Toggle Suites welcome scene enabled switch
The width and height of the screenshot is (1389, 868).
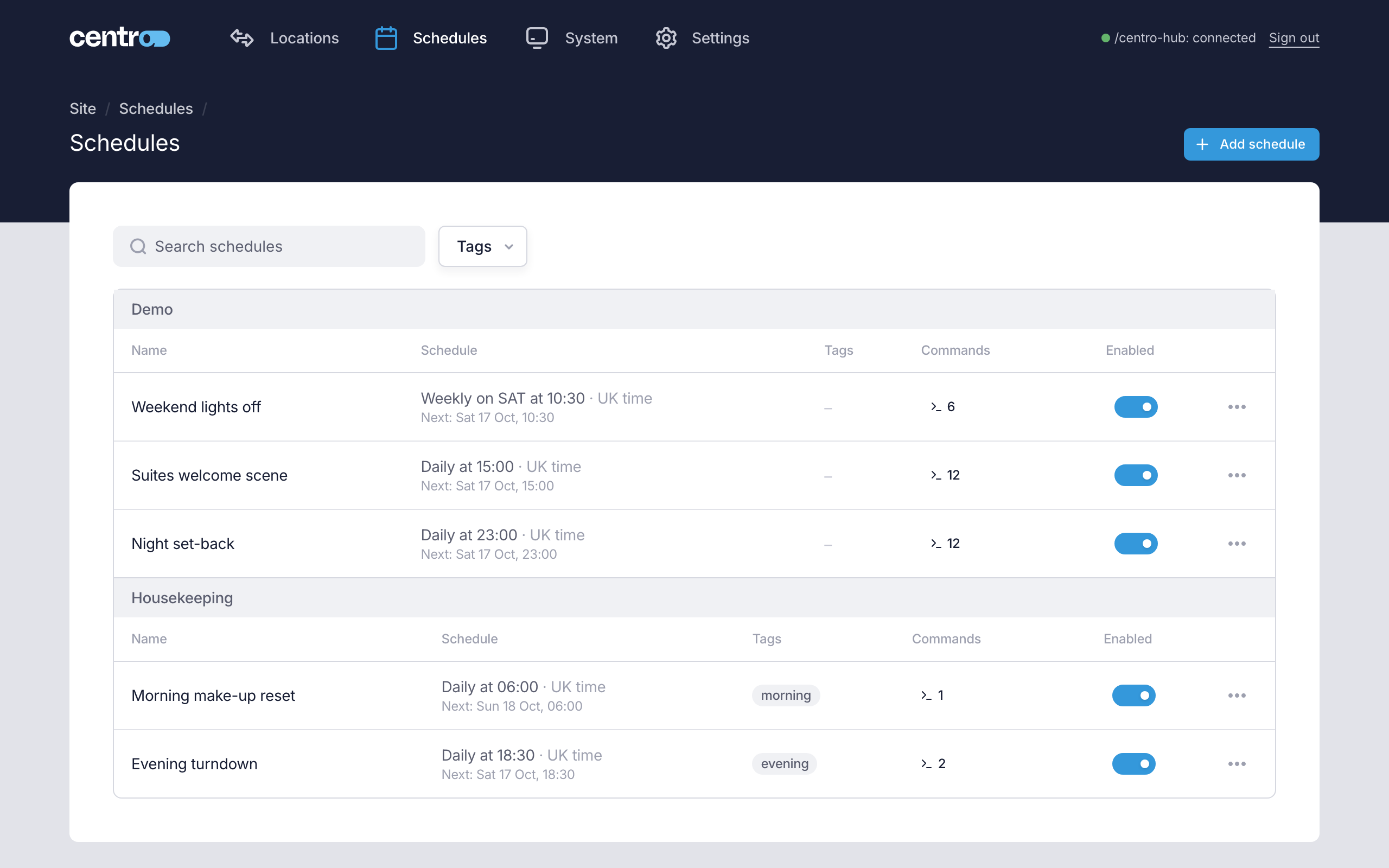pyautogui.click(x=1136, y=475)
